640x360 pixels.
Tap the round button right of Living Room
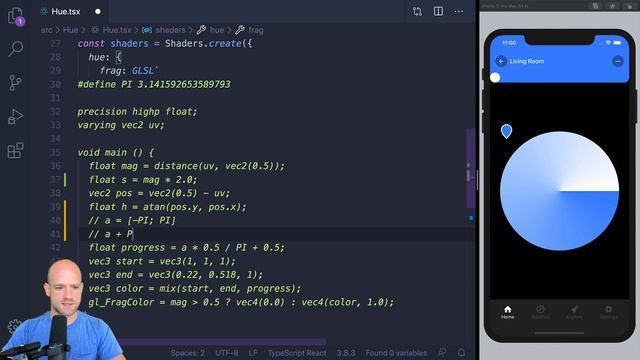point(618,61)
